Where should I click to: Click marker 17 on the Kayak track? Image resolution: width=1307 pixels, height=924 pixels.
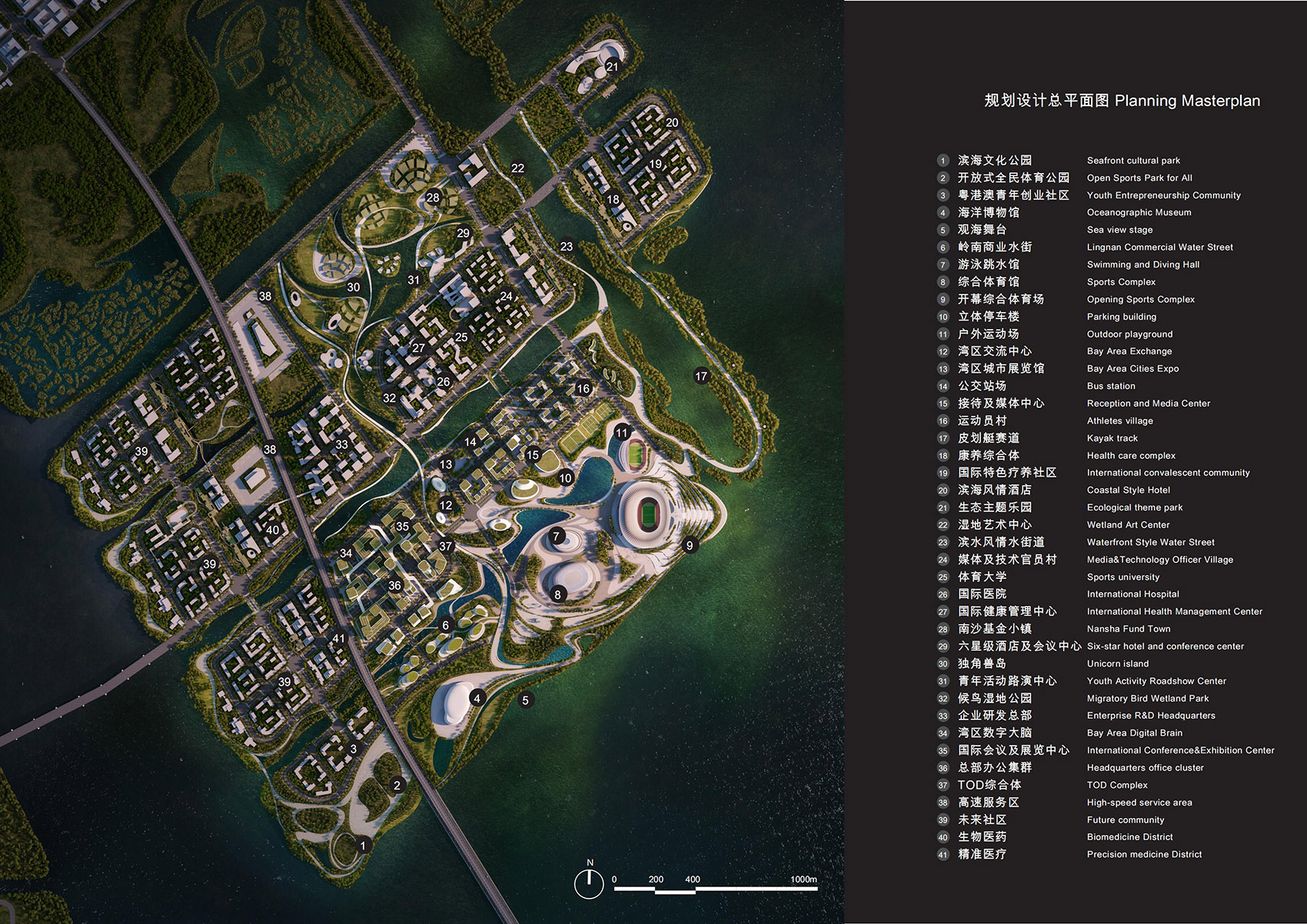coord(700,376)
